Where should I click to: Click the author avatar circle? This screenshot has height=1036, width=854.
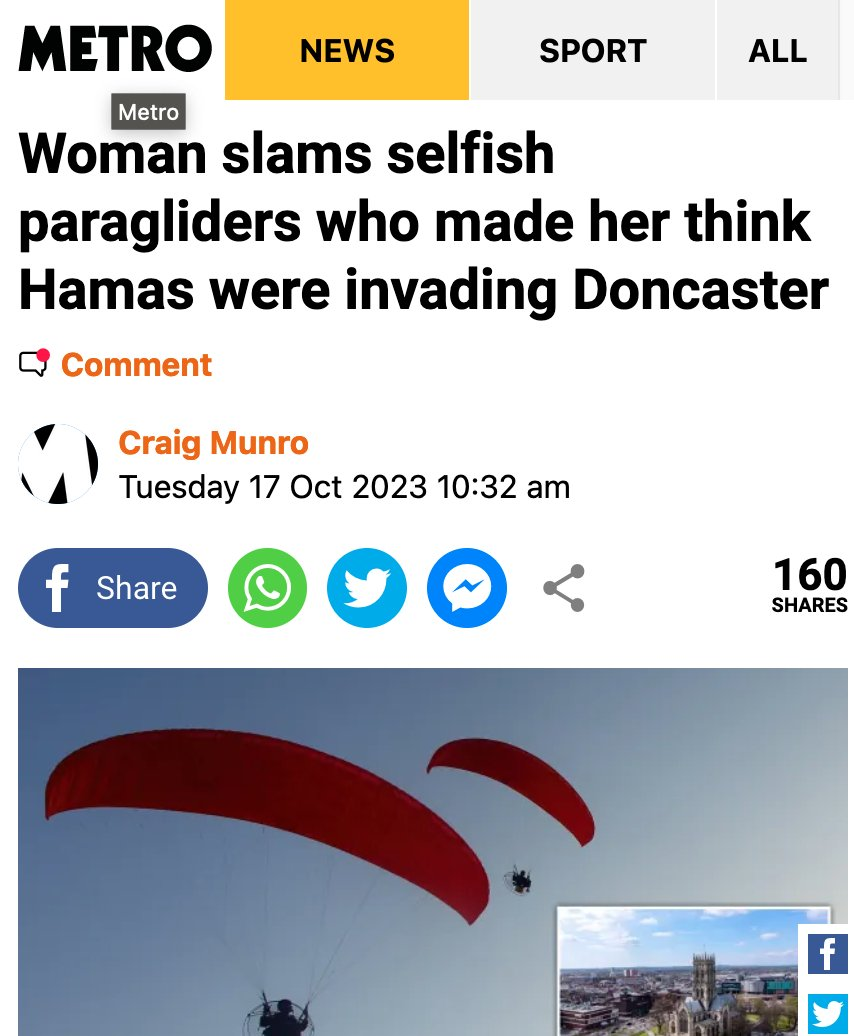click(x=58, y=464)
